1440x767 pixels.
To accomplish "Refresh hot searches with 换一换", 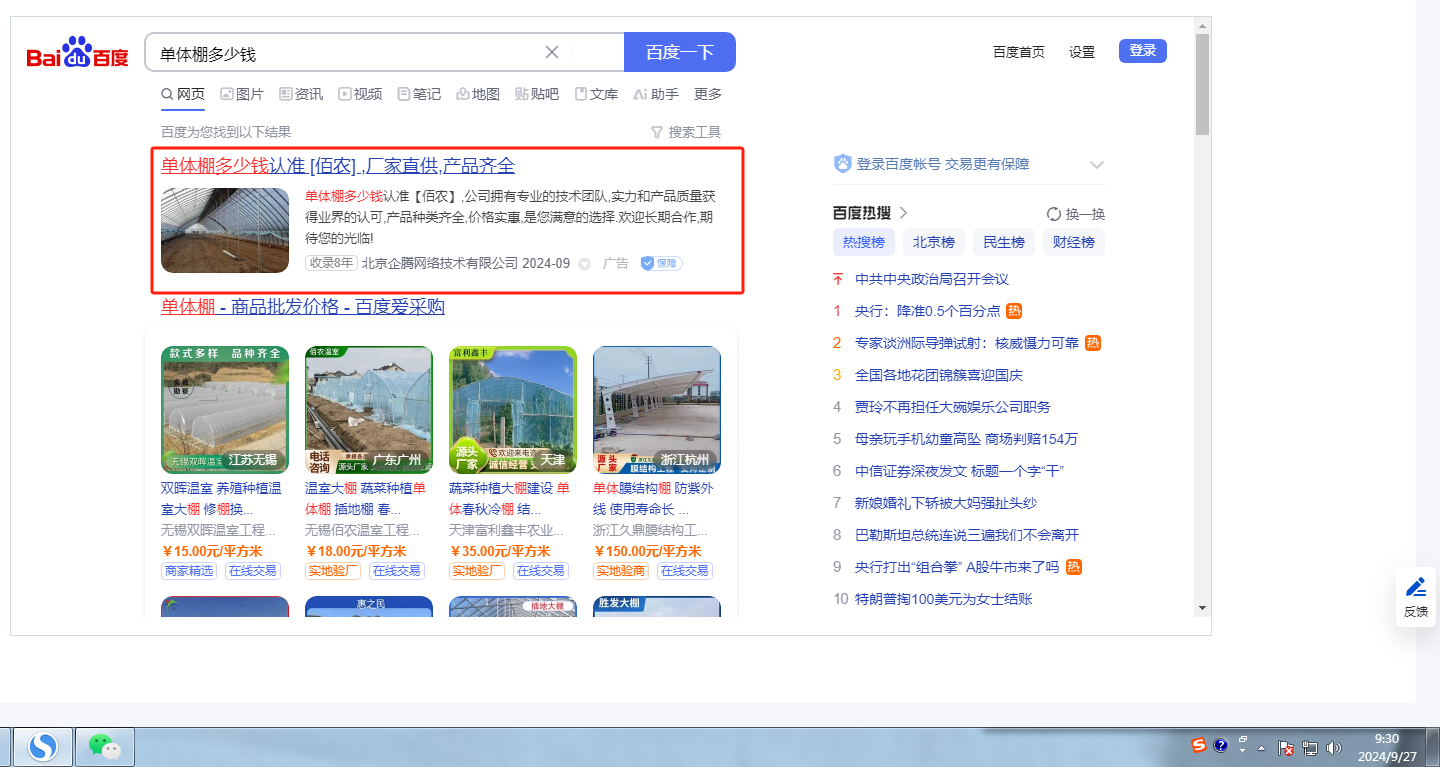I will click(x=1076, y=214).
